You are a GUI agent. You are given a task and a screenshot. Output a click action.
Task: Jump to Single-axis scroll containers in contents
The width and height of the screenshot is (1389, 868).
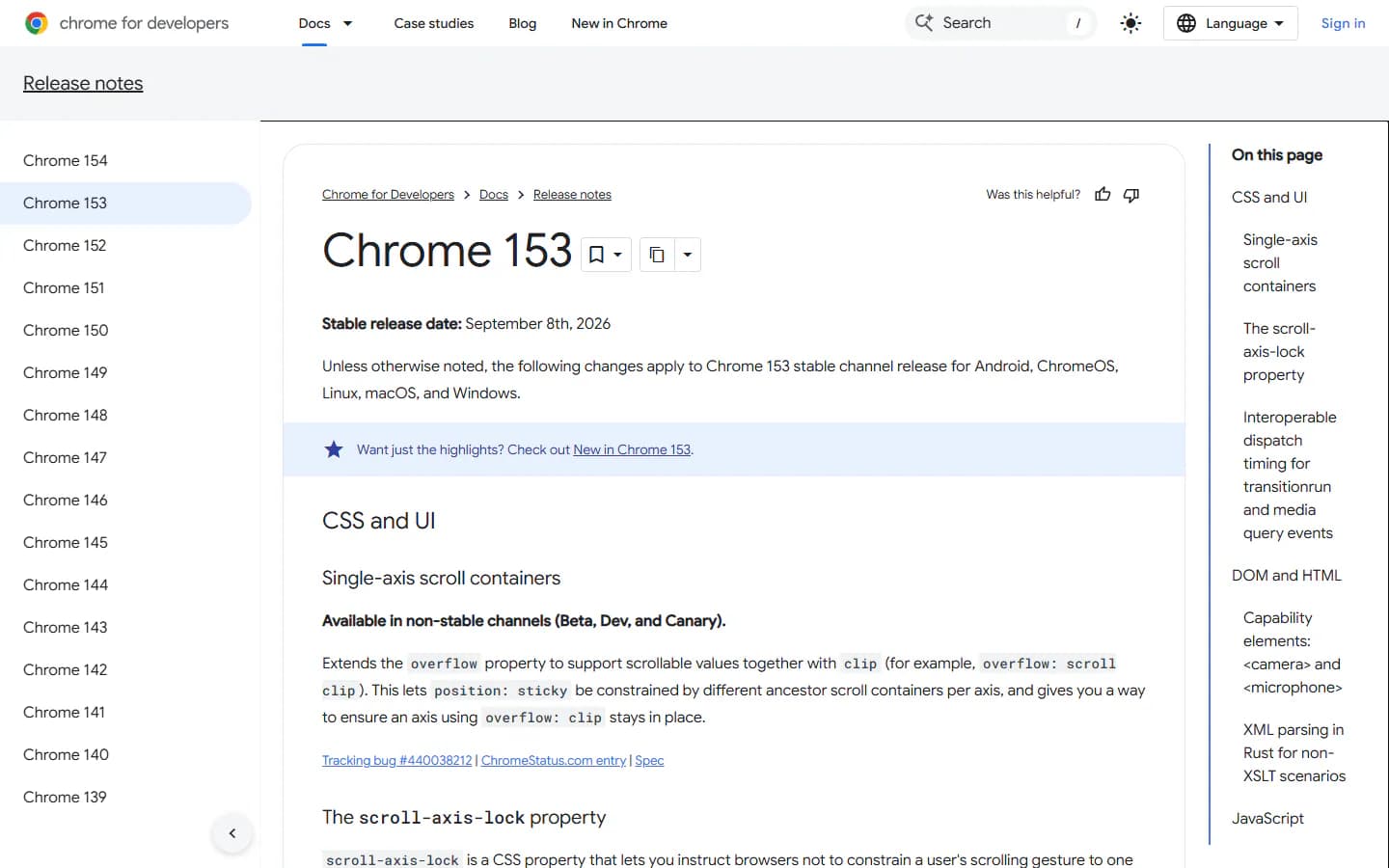click(x=1280, y=263)
